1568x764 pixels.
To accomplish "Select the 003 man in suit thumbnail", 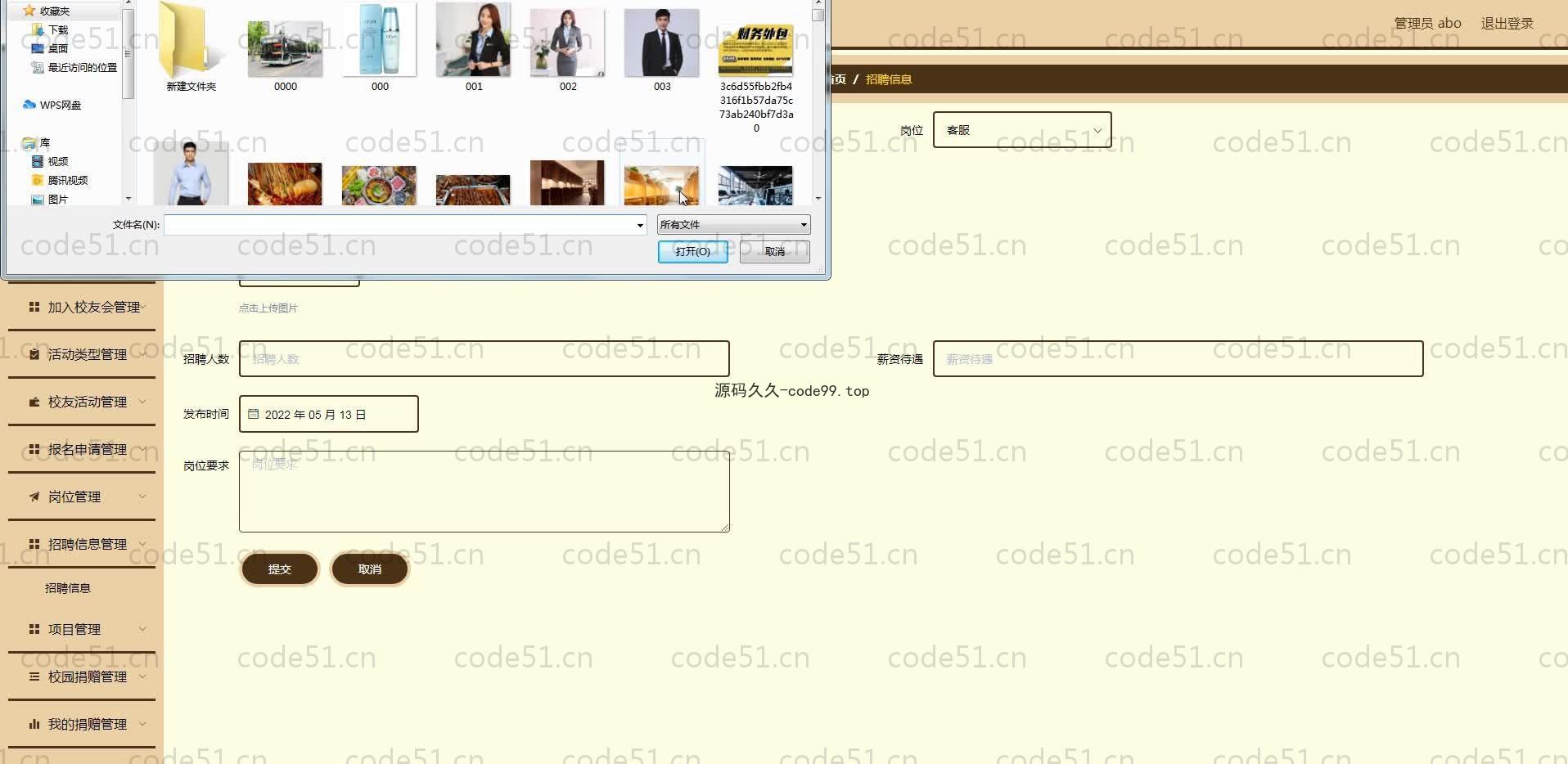I will pyautogui.click(x=662, y=43).
